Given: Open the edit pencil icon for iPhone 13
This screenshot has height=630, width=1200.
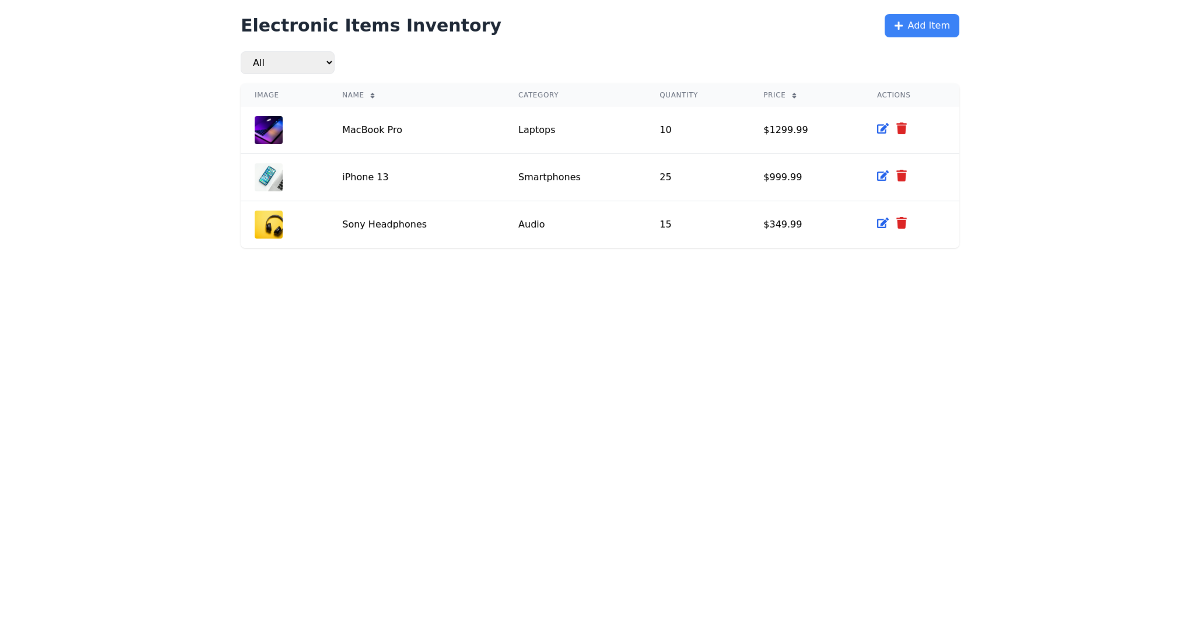Looking at the screenshot, I should 882,176.
